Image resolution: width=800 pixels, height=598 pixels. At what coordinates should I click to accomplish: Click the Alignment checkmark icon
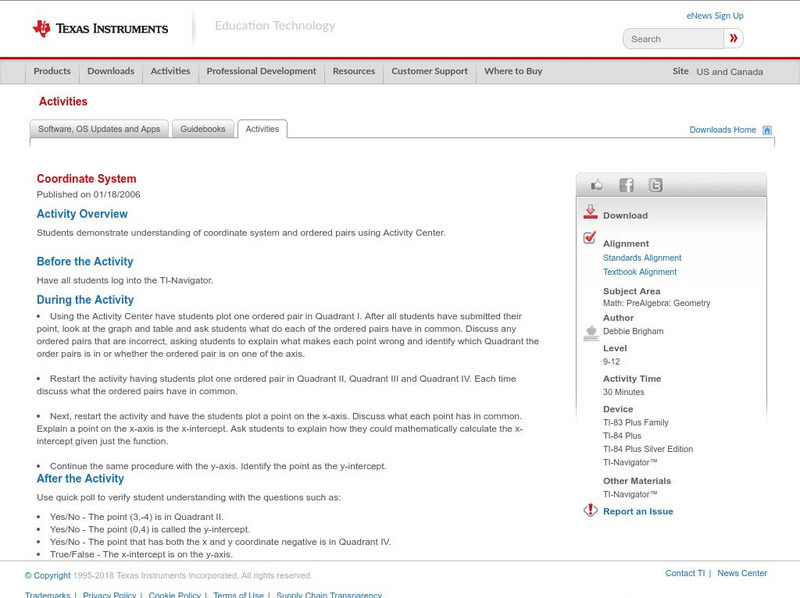coord(590,237)
